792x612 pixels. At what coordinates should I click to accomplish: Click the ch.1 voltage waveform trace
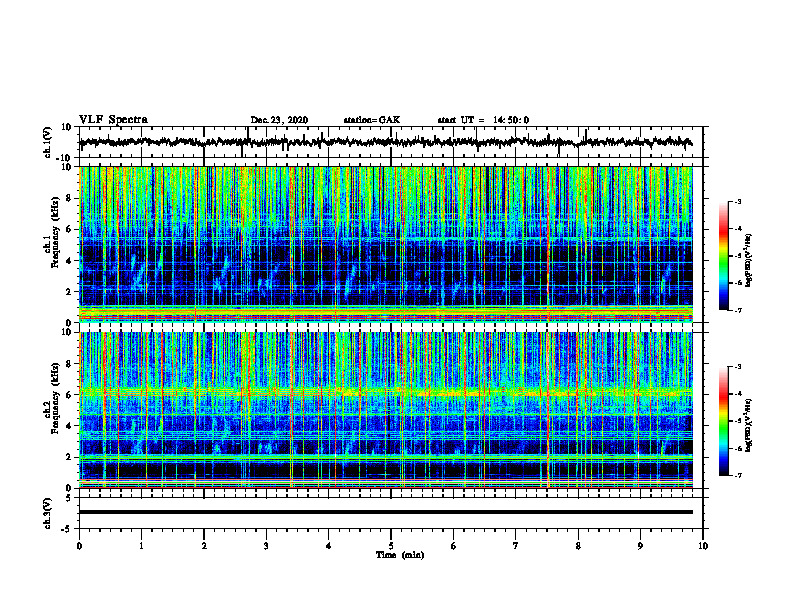pos(385,142)
